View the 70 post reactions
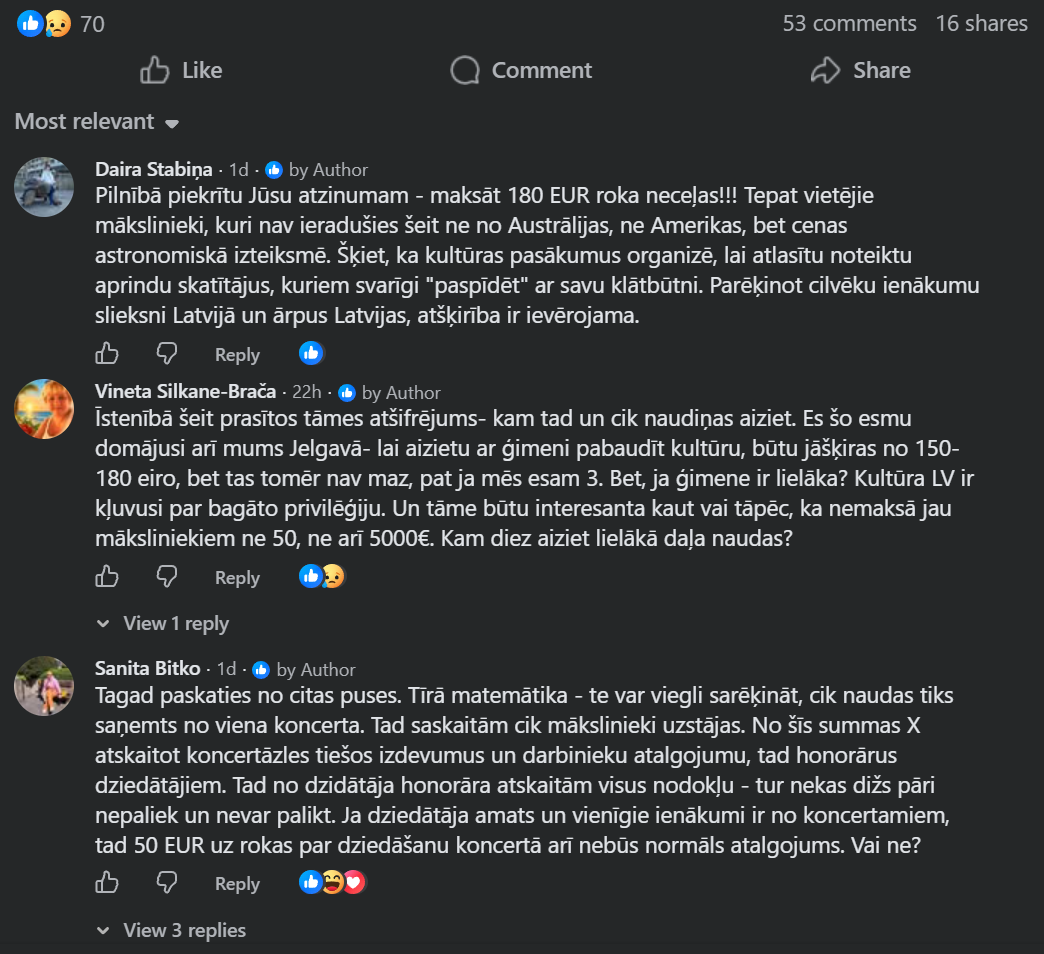 61,24
